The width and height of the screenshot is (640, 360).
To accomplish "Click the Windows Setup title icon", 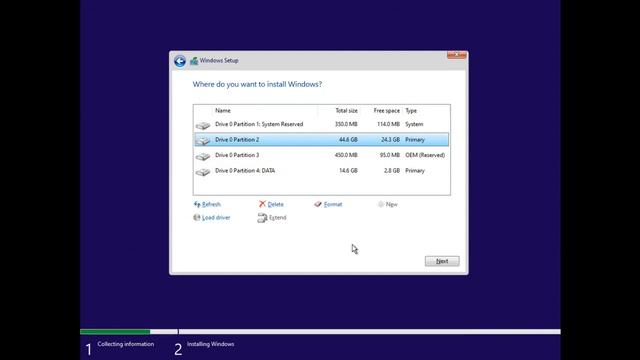I will [x=194, y=61].
